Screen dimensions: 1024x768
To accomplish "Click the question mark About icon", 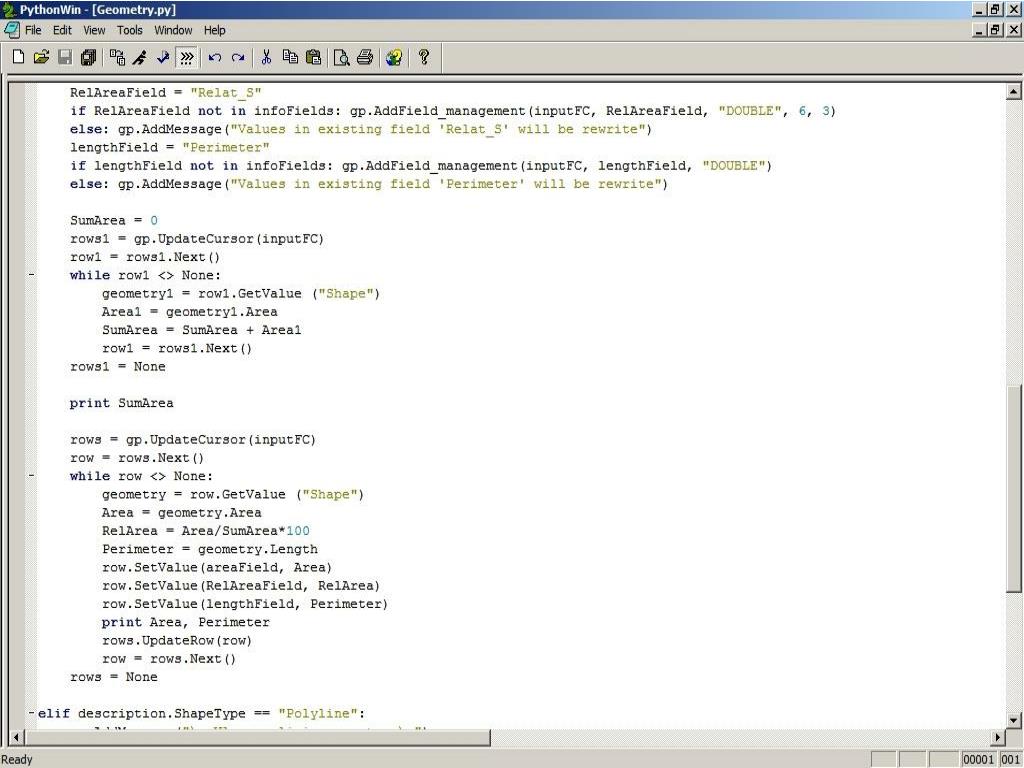I will coord(423,57).
